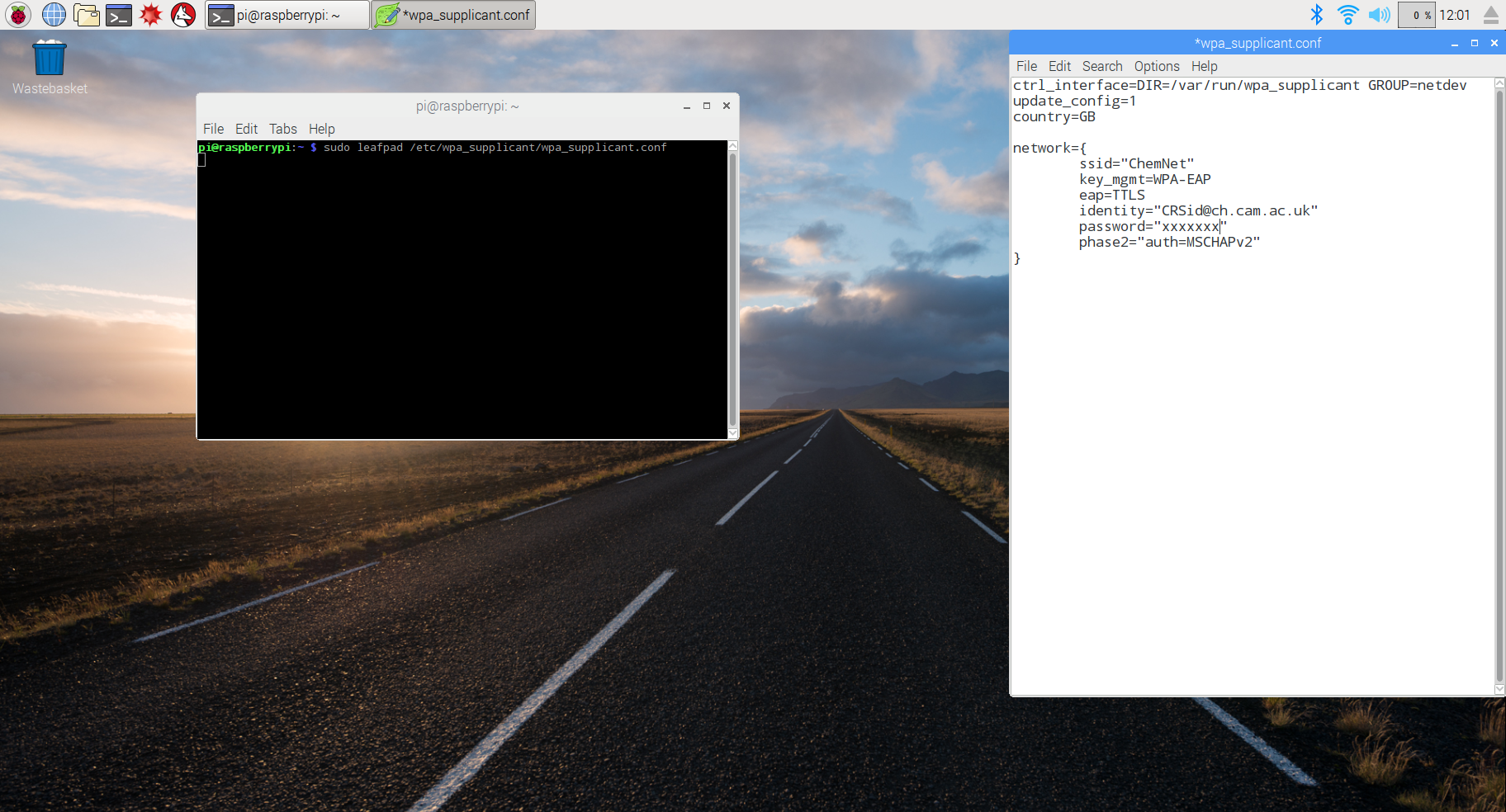
Task: Open the File Manager folders icon
Action: pos(86,15)
